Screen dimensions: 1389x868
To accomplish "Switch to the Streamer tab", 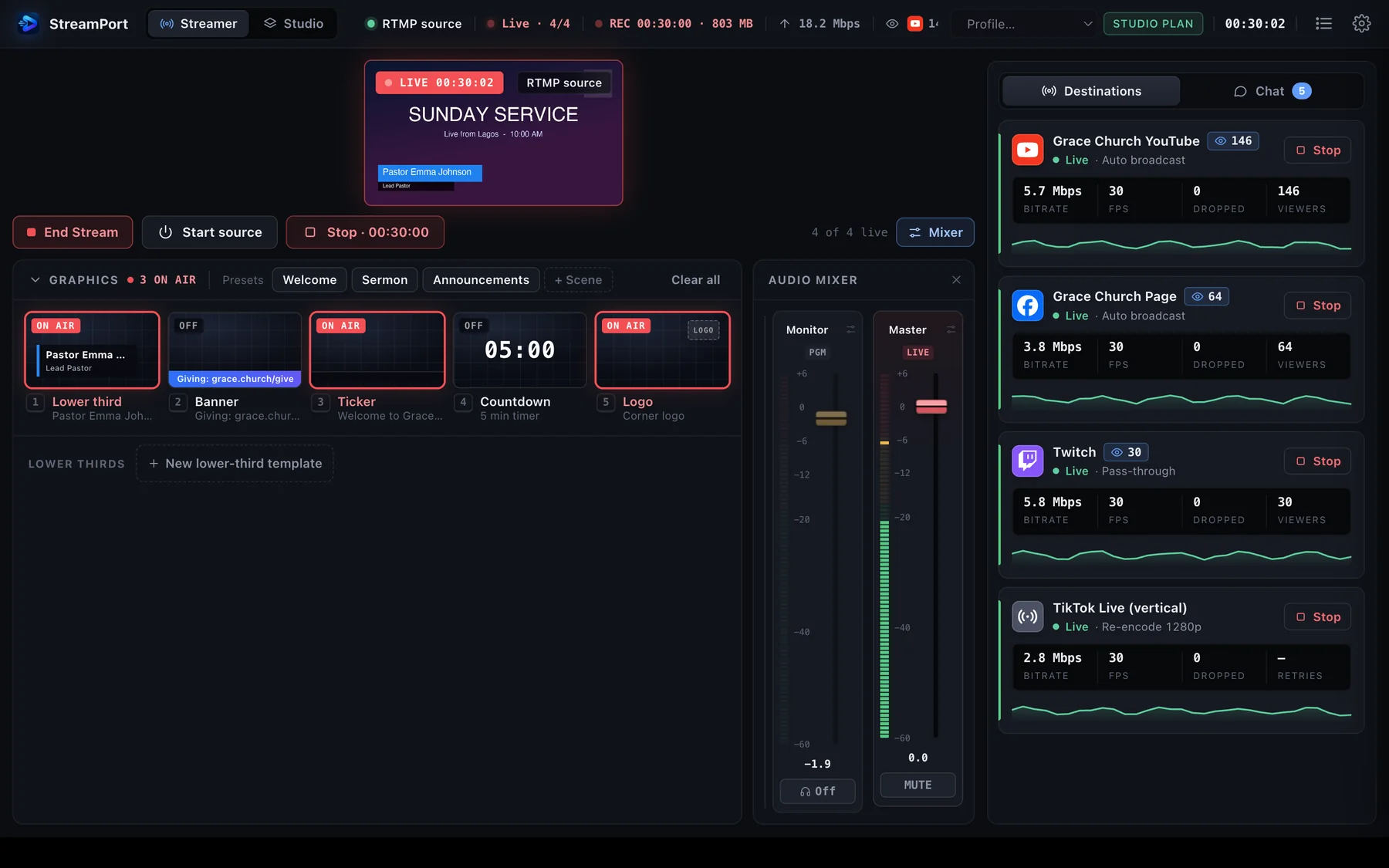I will point(198,24).
